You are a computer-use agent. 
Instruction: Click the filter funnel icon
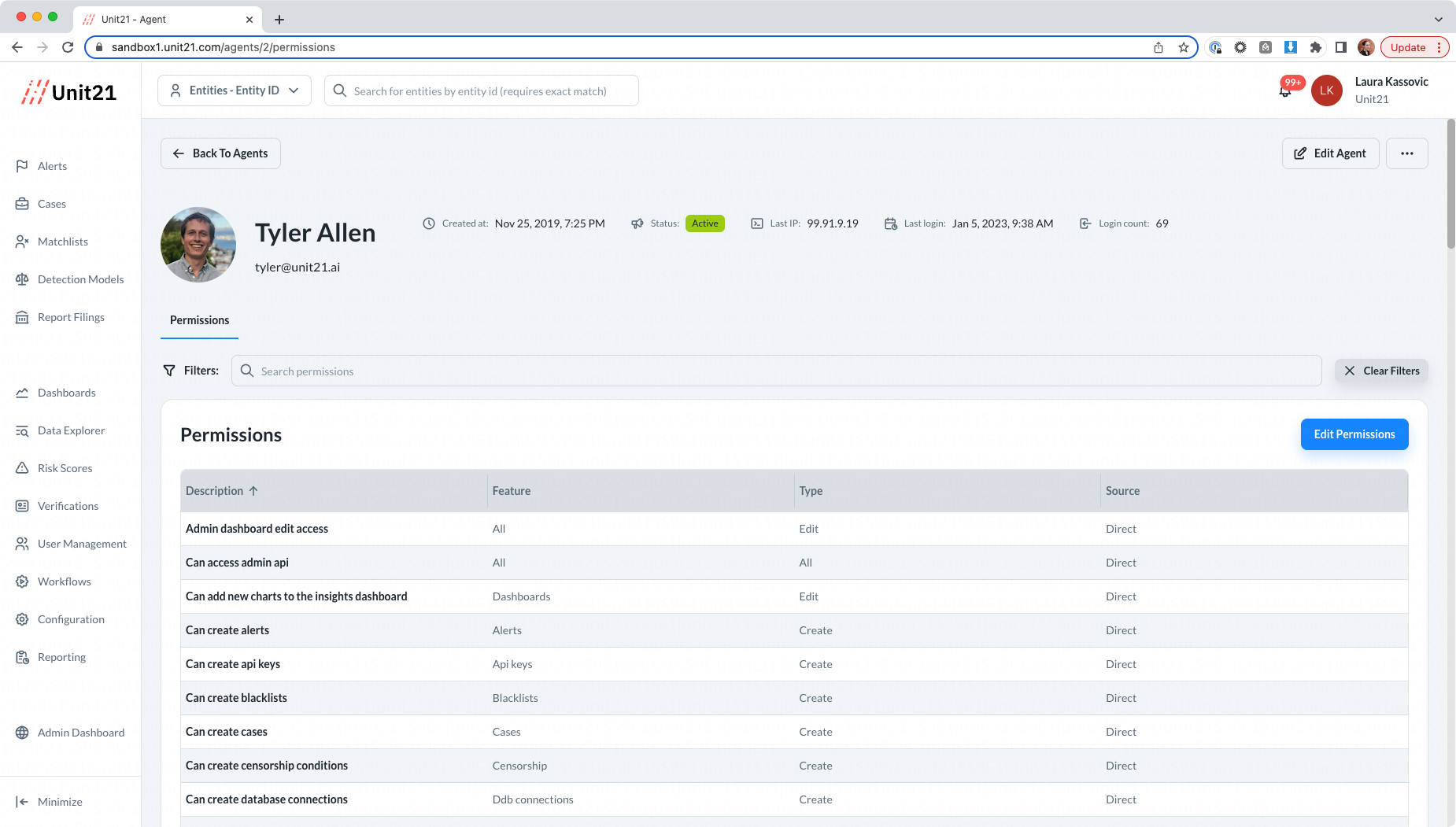pos(169,371)
